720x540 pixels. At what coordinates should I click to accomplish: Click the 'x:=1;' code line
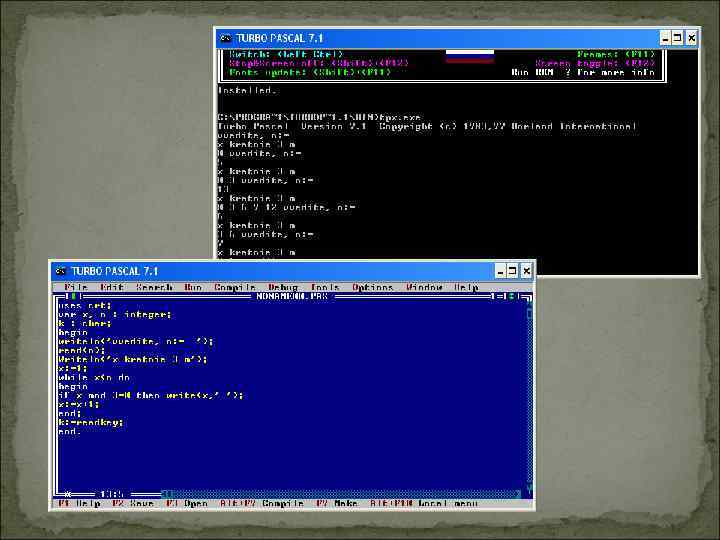[x=73, y=368]
